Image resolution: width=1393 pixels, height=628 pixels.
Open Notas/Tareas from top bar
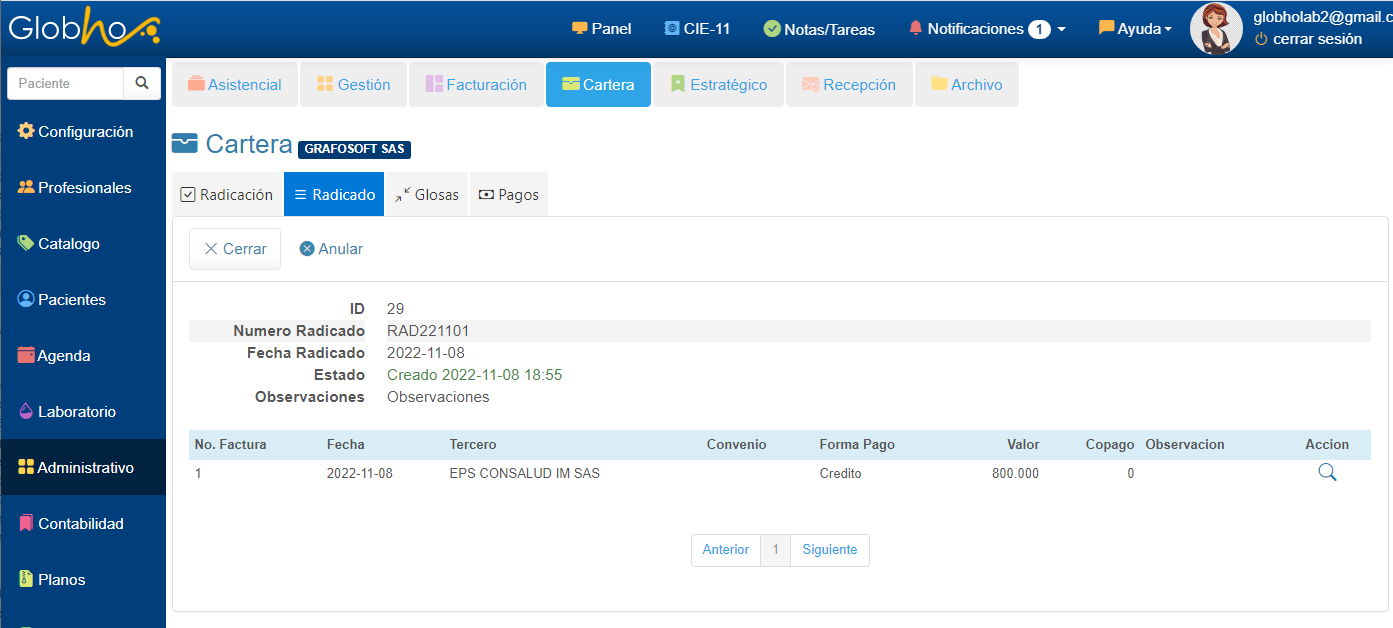pos(818,29)
